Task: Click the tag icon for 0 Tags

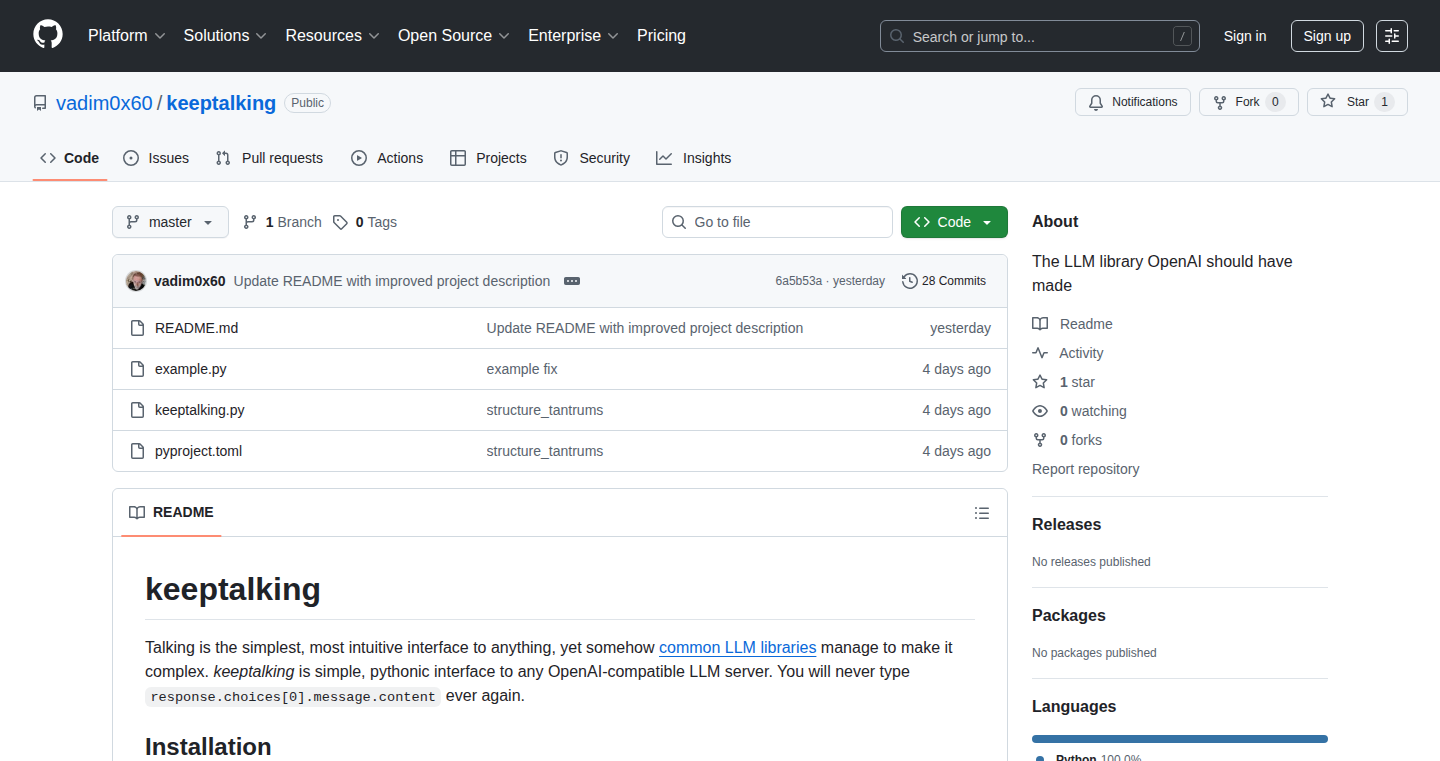Action: pyautogui.click(x=341, y=222)
